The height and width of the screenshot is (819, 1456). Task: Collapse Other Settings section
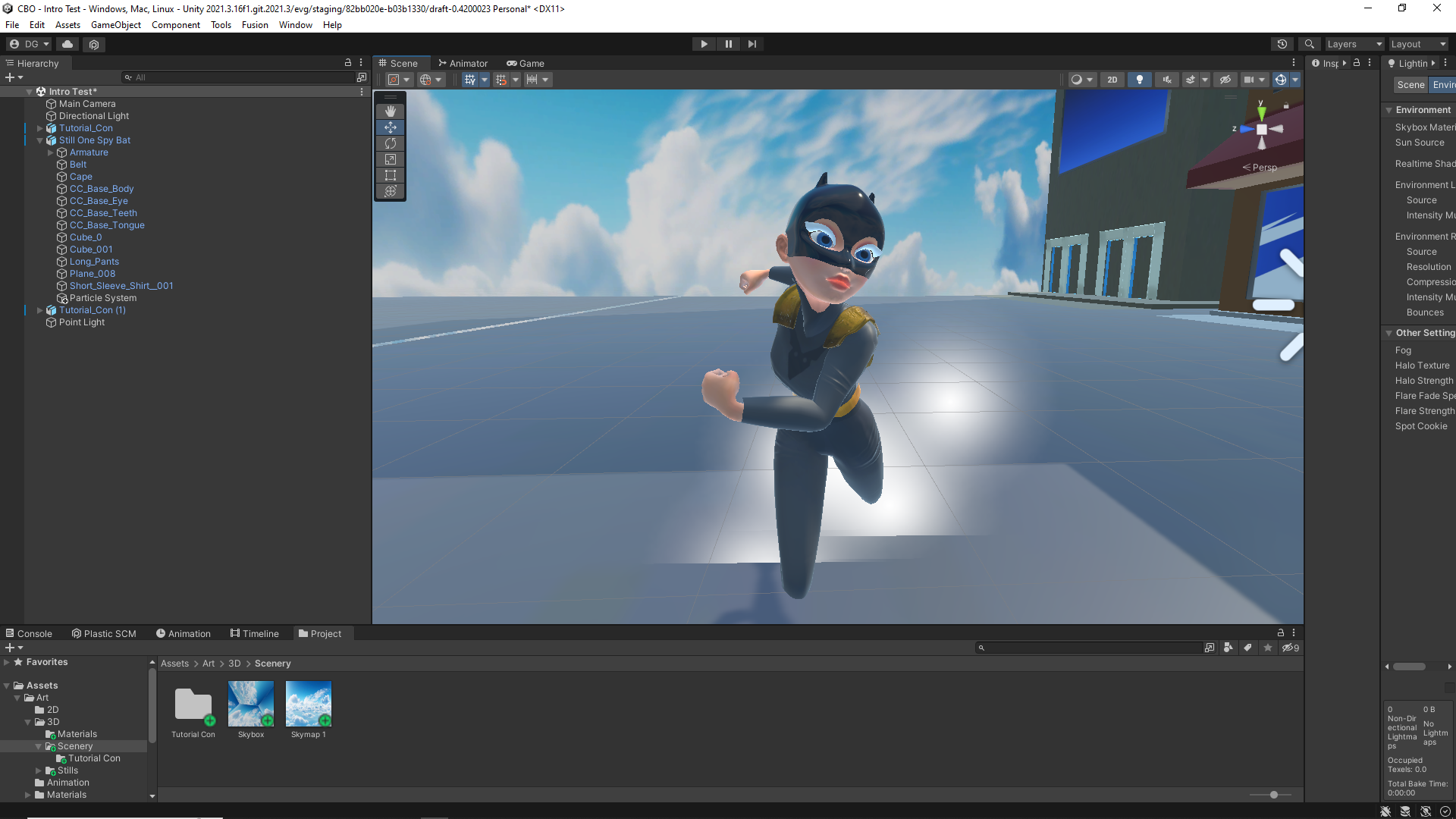1389,333
